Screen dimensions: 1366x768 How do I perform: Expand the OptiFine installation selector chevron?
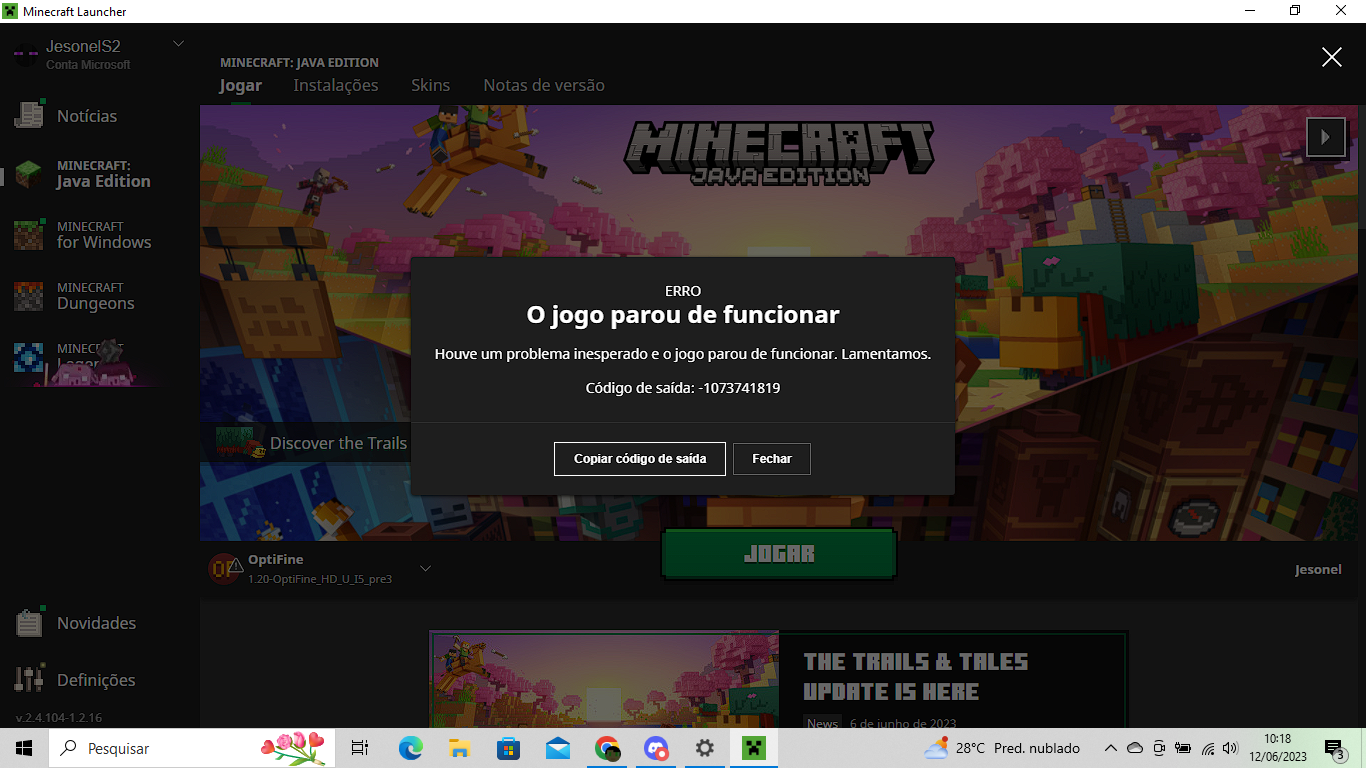pos(425,568)
